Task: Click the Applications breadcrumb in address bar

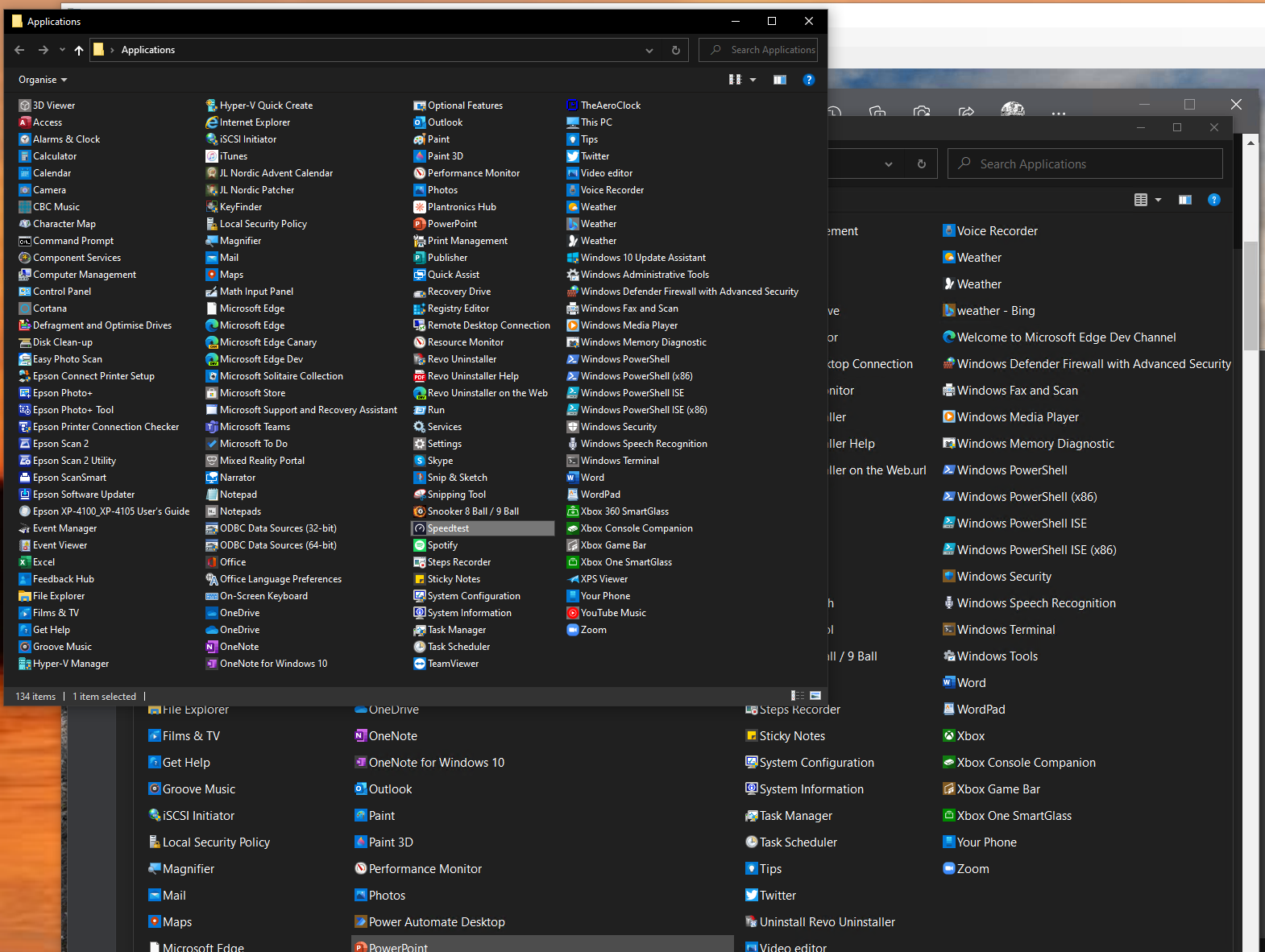Action: point(148,50)
